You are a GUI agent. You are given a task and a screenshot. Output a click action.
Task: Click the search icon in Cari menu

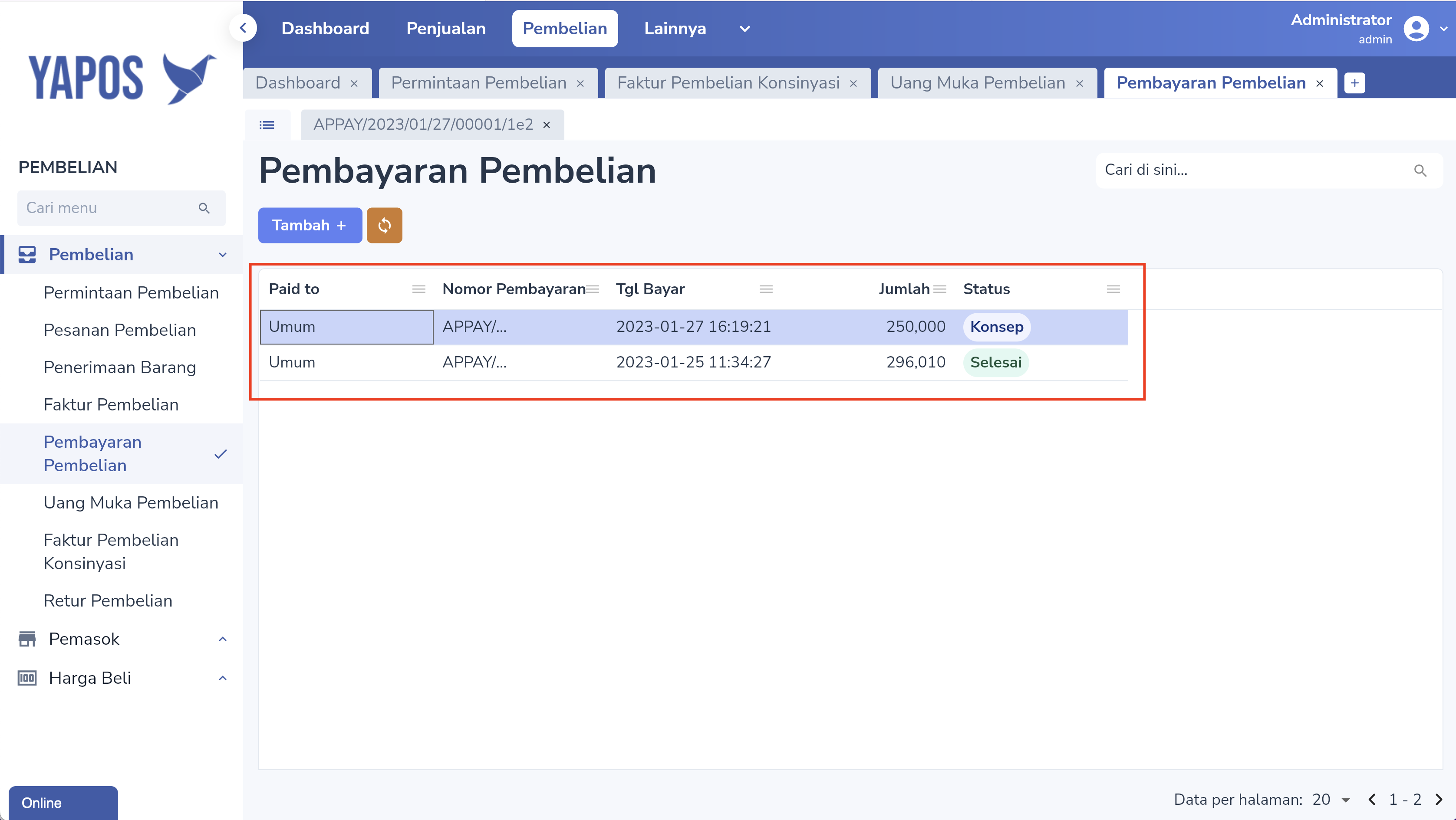click(x=204, y=208)
